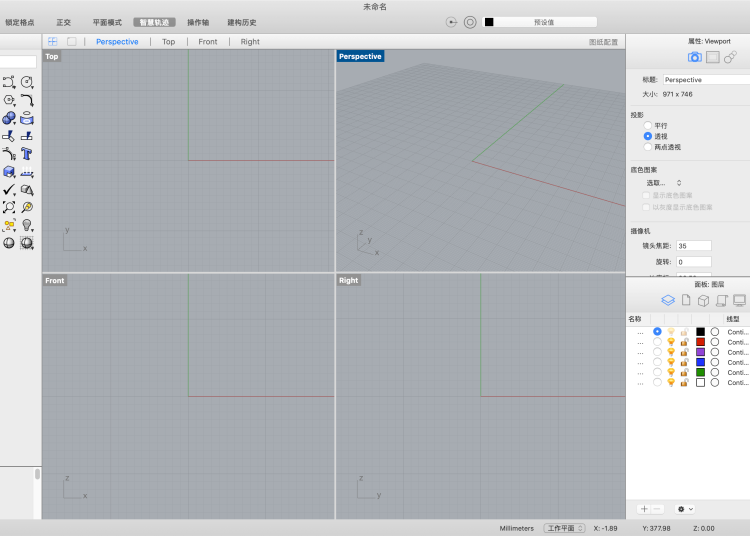The image size is (750, 536).
Task: Click the green layer color swatch
Action: point(700,372)
